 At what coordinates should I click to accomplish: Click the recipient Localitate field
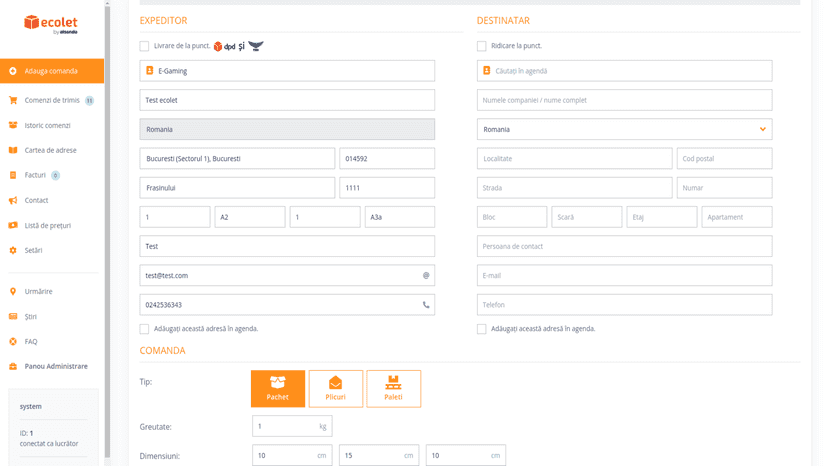(575, 159)
